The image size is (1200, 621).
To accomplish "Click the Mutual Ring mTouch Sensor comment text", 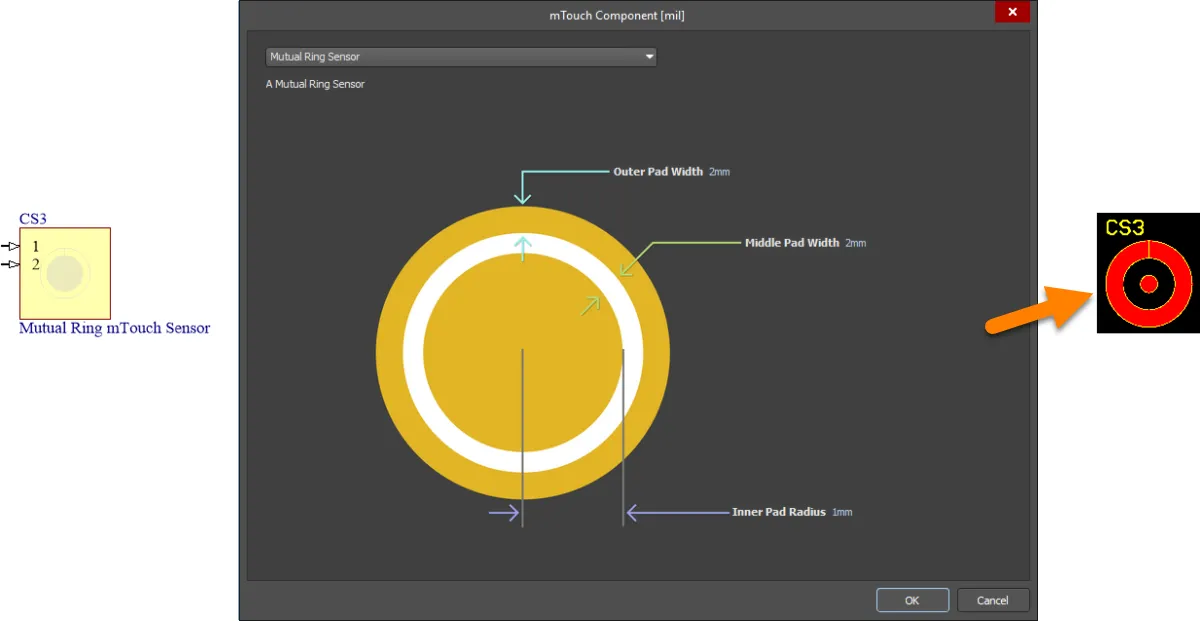I will click(x=115, y=328).
